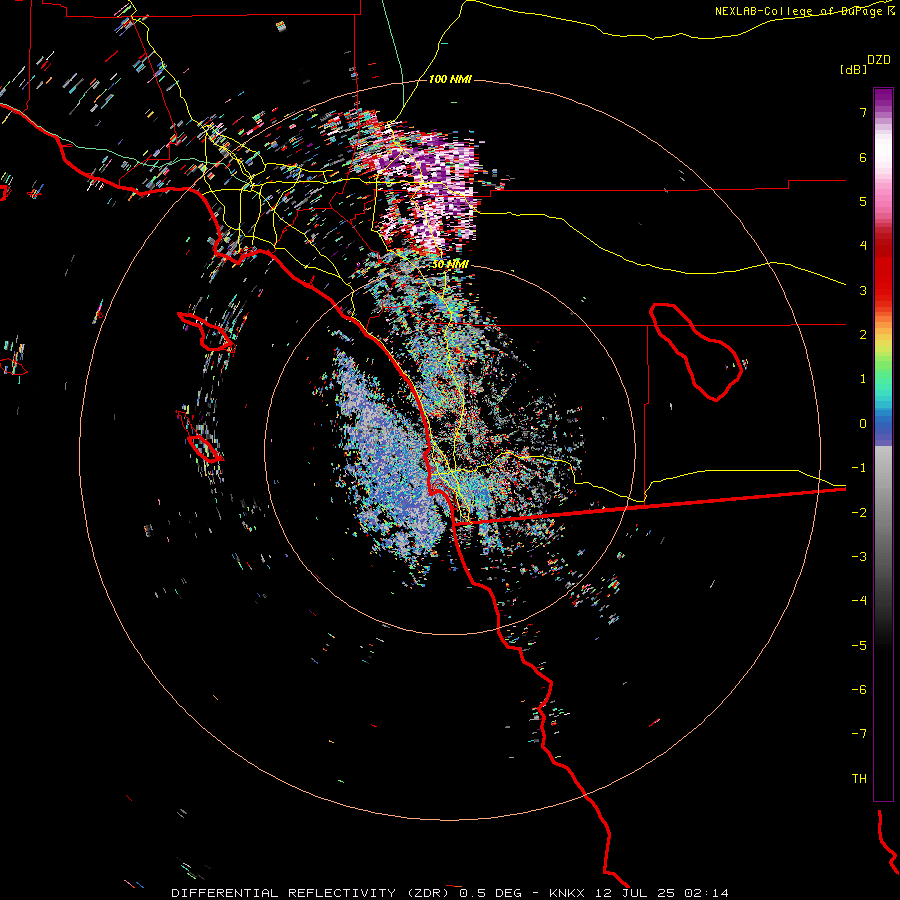Click the 50 NMI range ring label
900x900 pixels.
(450, 264)
